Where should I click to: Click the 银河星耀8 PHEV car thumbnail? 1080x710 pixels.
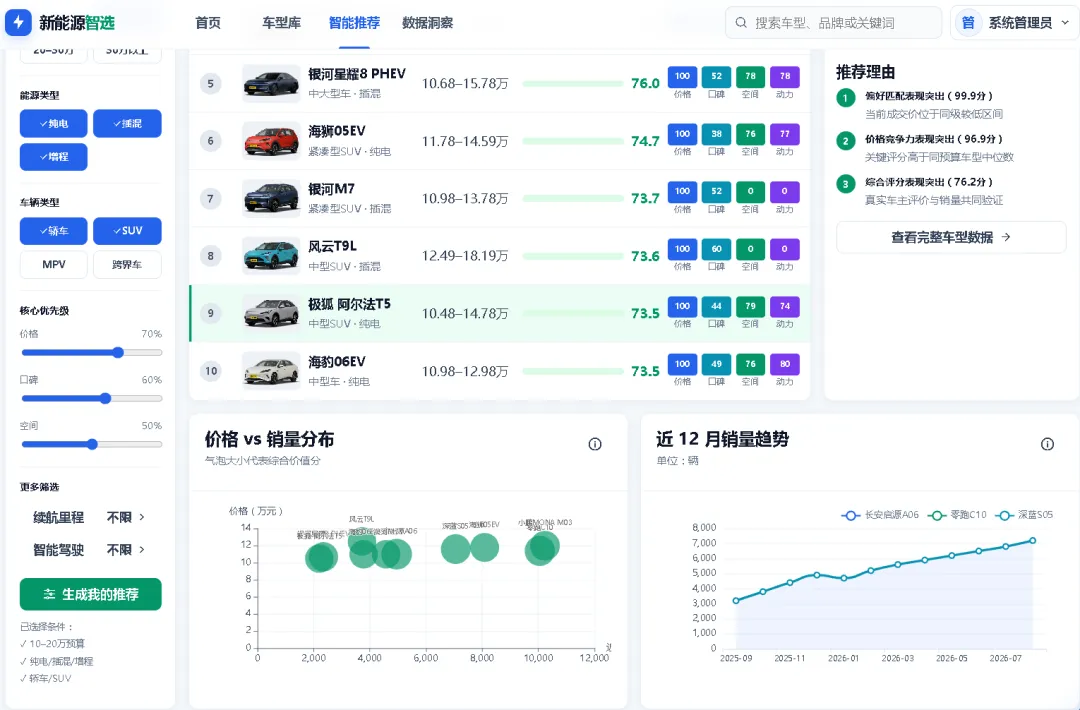[x=271, y=83]
